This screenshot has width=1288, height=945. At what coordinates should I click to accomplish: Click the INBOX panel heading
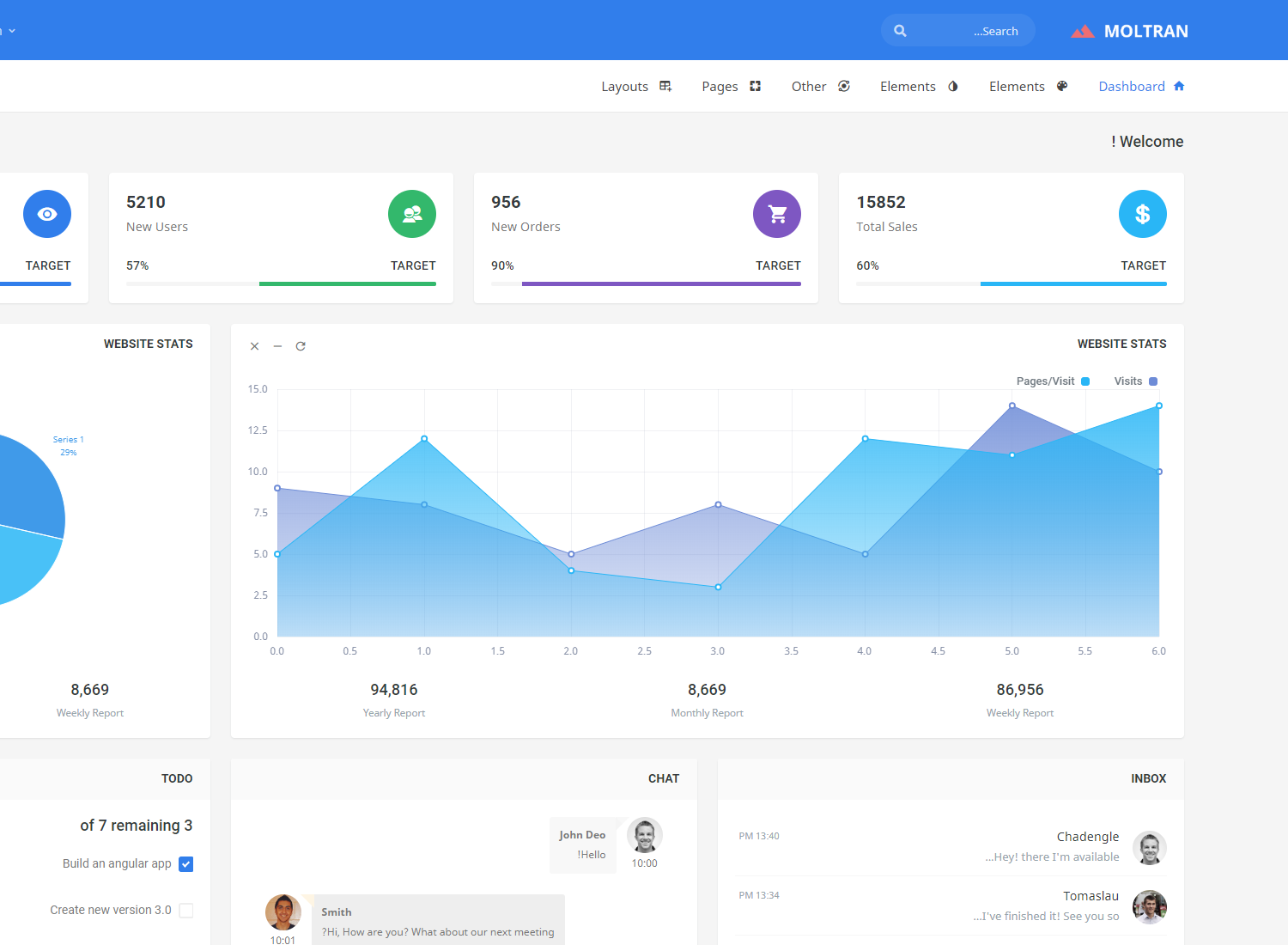(x=1149, y=778)
